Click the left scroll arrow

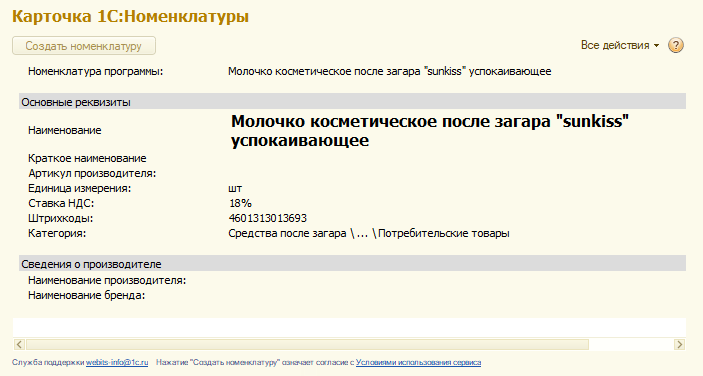point(19,344)
